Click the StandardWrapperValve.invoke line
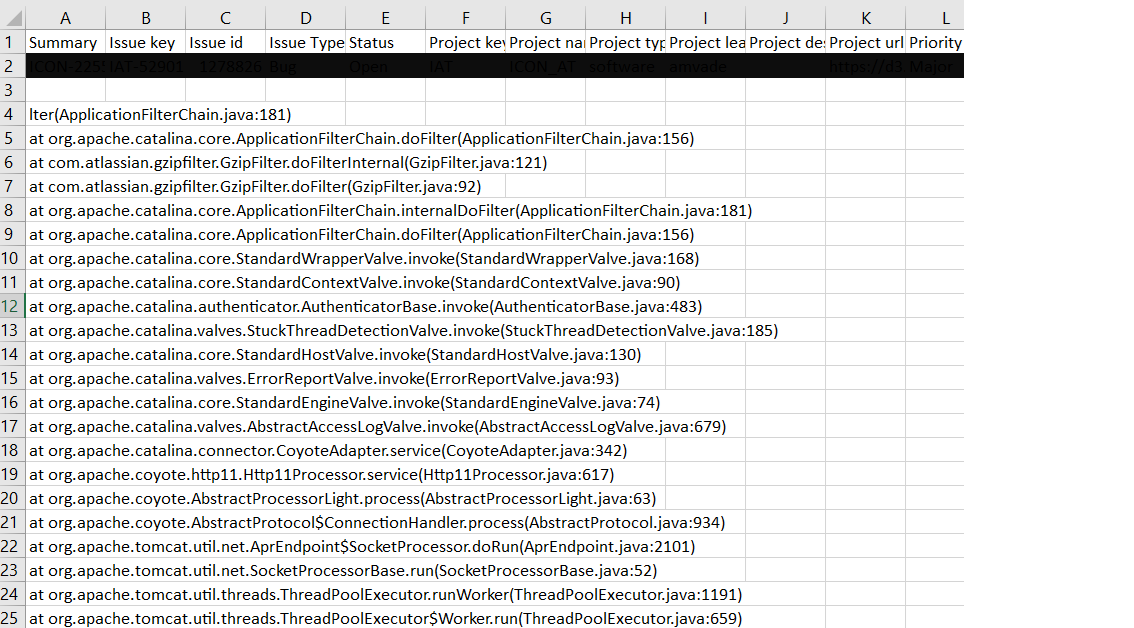Image resolution: width=1134 pixels, height=628 pixels. 364,258
